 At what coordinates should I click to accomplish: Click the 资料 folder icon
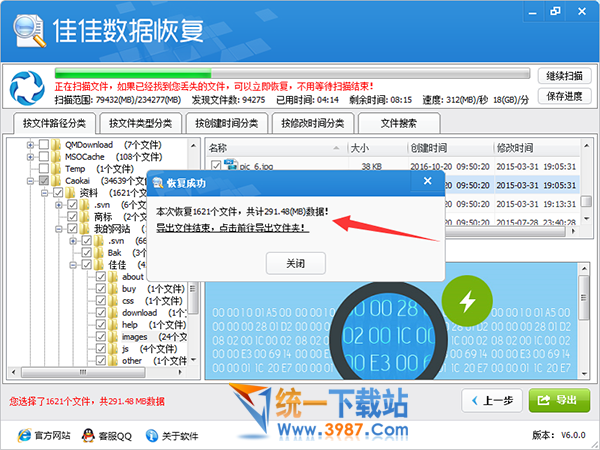pyautogui.click(x=70, y=192)
